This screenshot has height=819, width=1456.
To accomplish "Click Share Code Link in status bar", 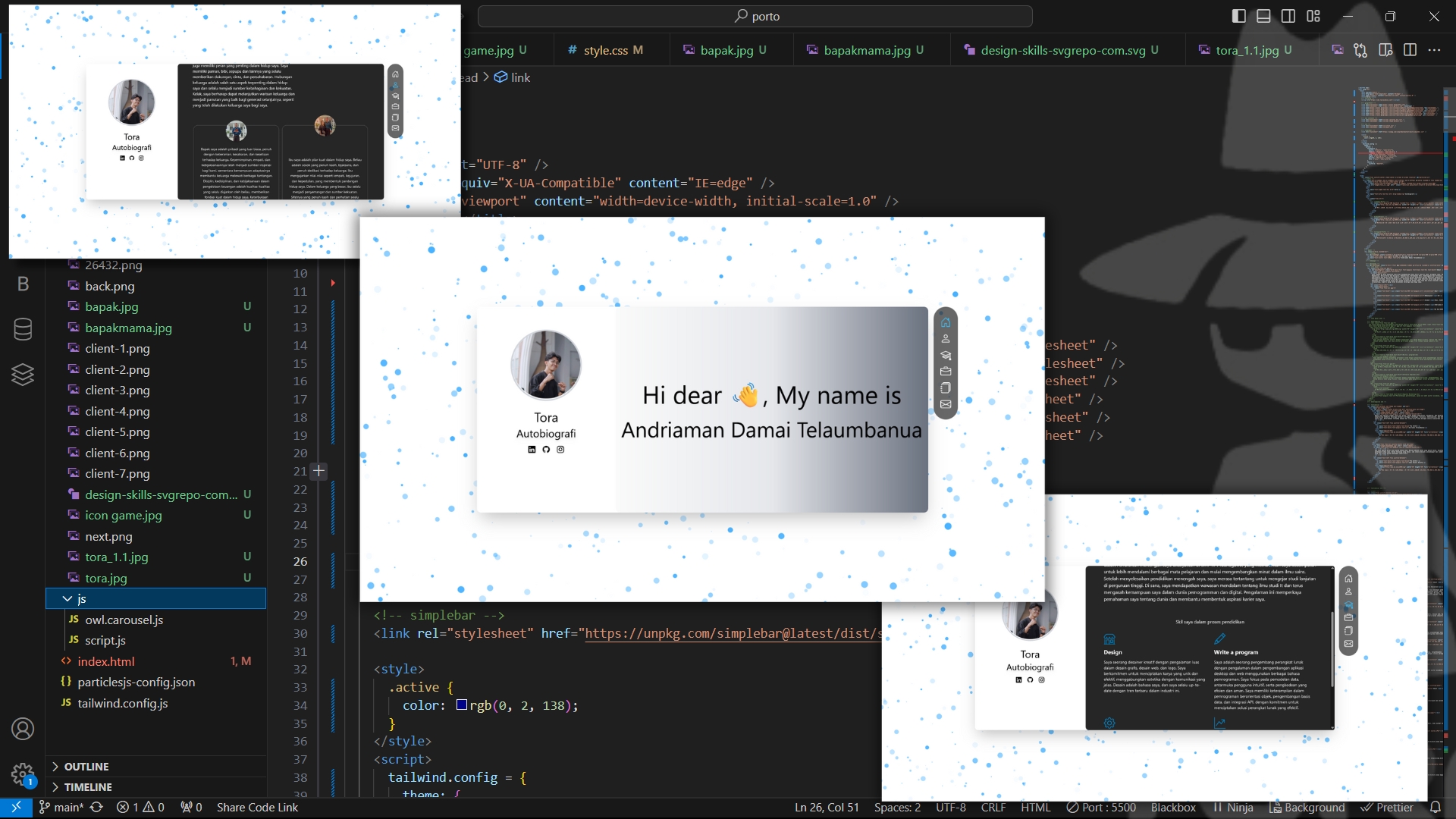I will click(x=257, y=807).
